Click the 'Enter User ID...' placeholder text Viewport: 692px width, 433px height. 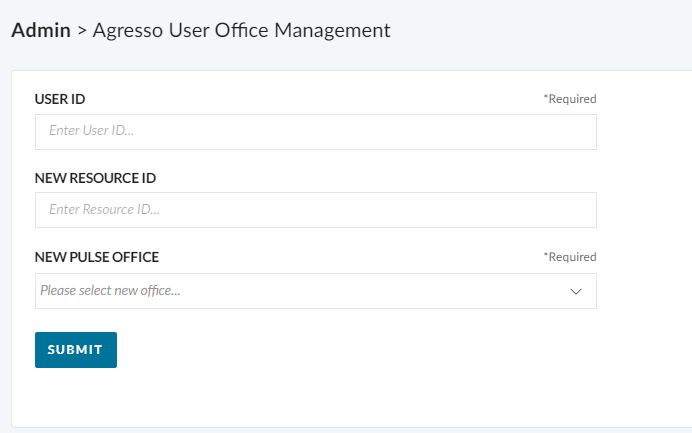91,131
